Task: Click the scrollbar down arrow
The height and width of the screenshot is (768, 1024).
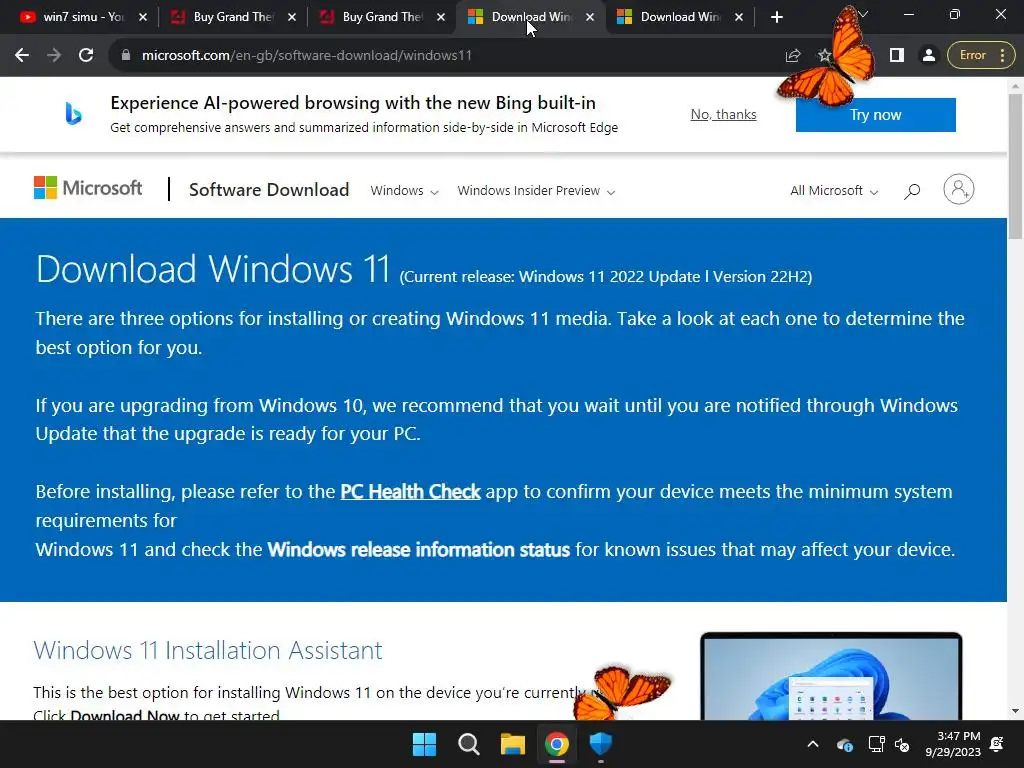Action: click(1015, 711)
